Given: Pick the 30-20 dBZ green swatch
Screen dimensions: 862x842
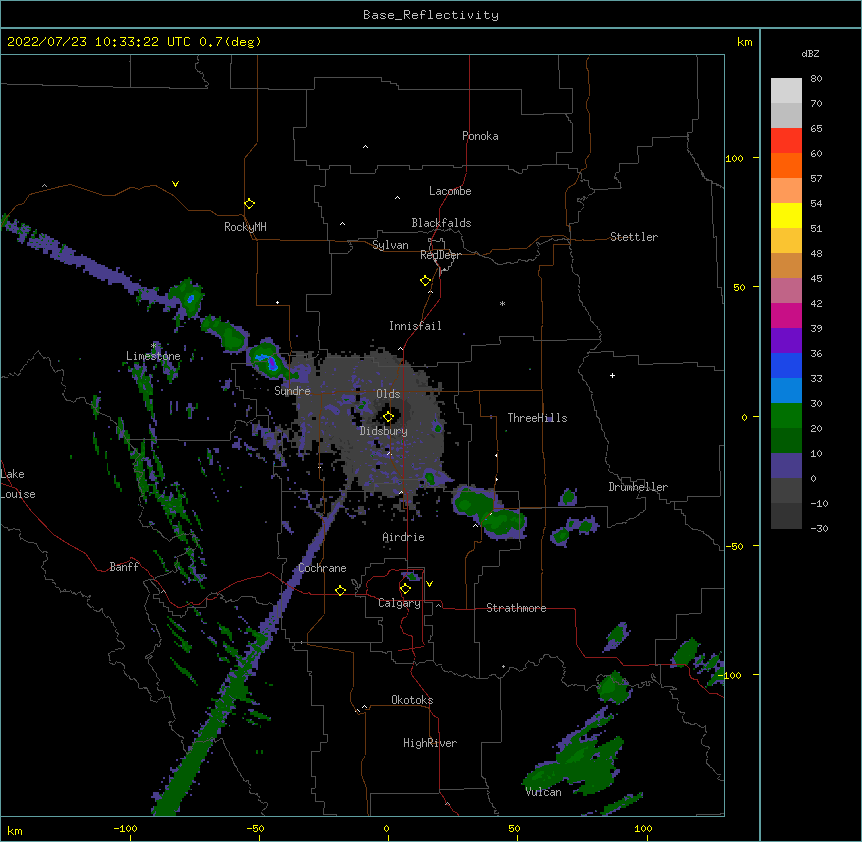Looking at the screenshot, I should [x=786, y=416].
